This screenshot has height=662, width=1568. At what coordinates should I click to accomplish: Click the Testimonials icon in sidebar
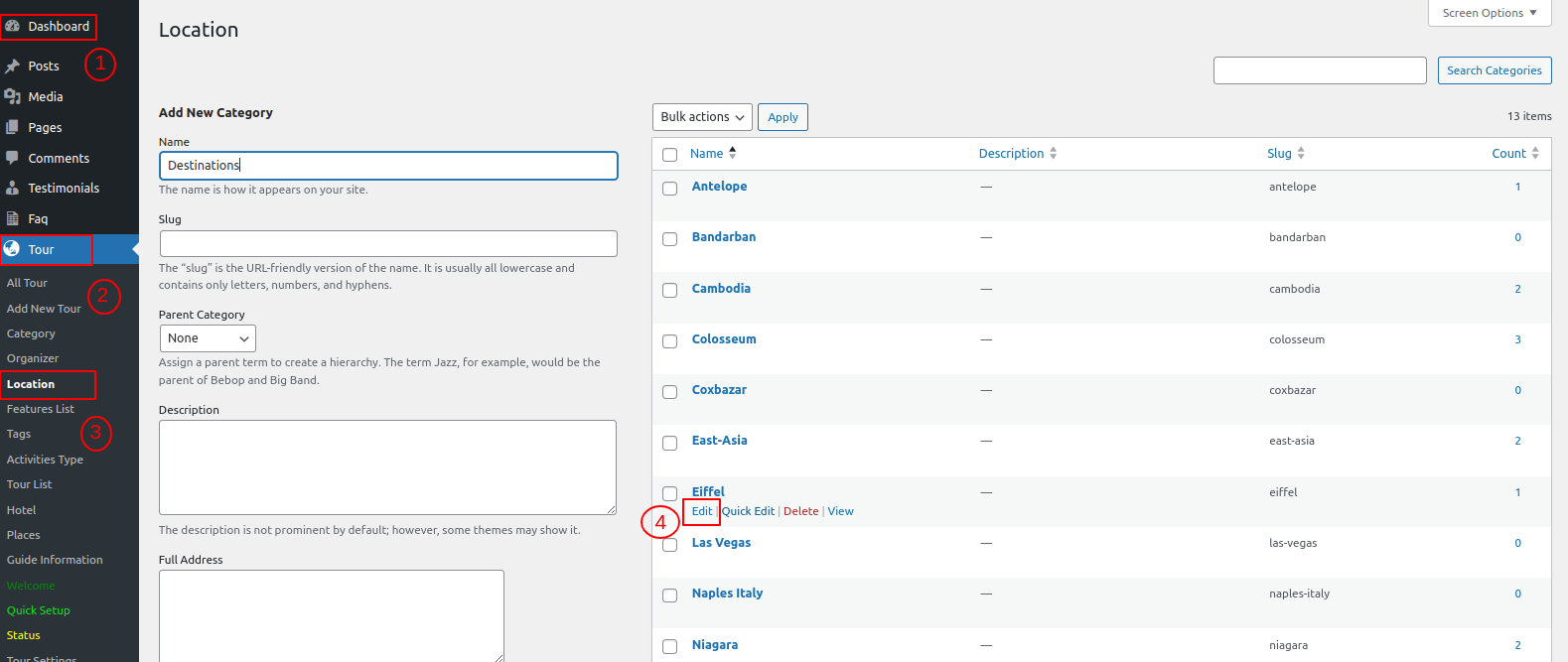click(x=13, y=188)
